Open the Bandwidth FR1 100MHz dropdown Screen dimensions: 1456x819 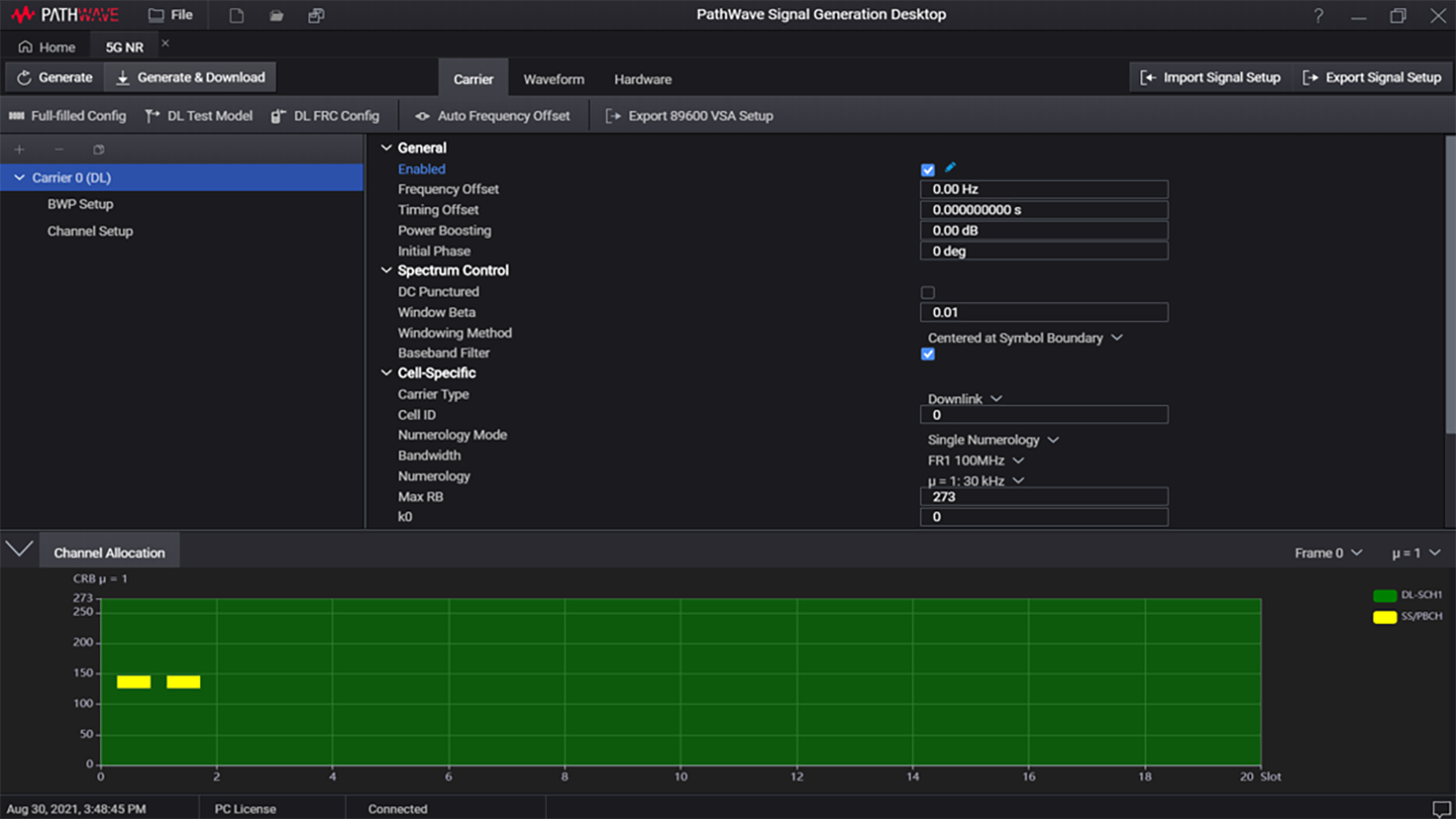(976, 460)
